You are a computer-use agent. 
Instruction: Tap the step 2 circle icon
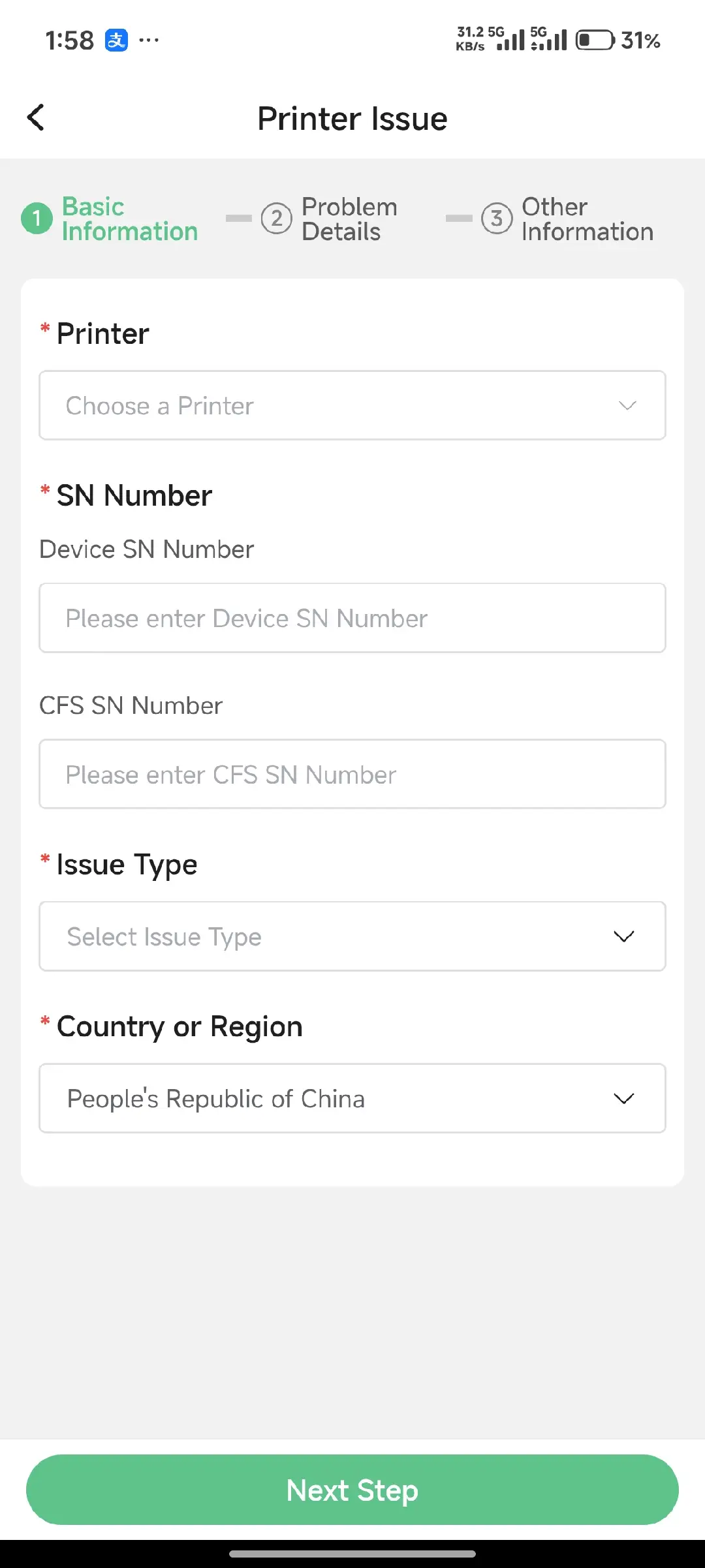[x=276, y=219]
